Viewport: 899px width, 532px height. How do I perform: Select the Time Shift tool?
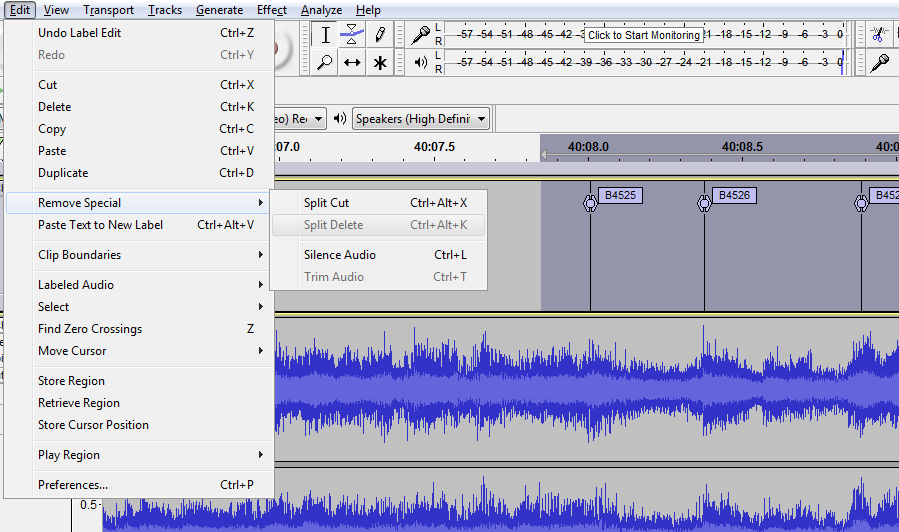pyautogui.click(x=352, y=62)
